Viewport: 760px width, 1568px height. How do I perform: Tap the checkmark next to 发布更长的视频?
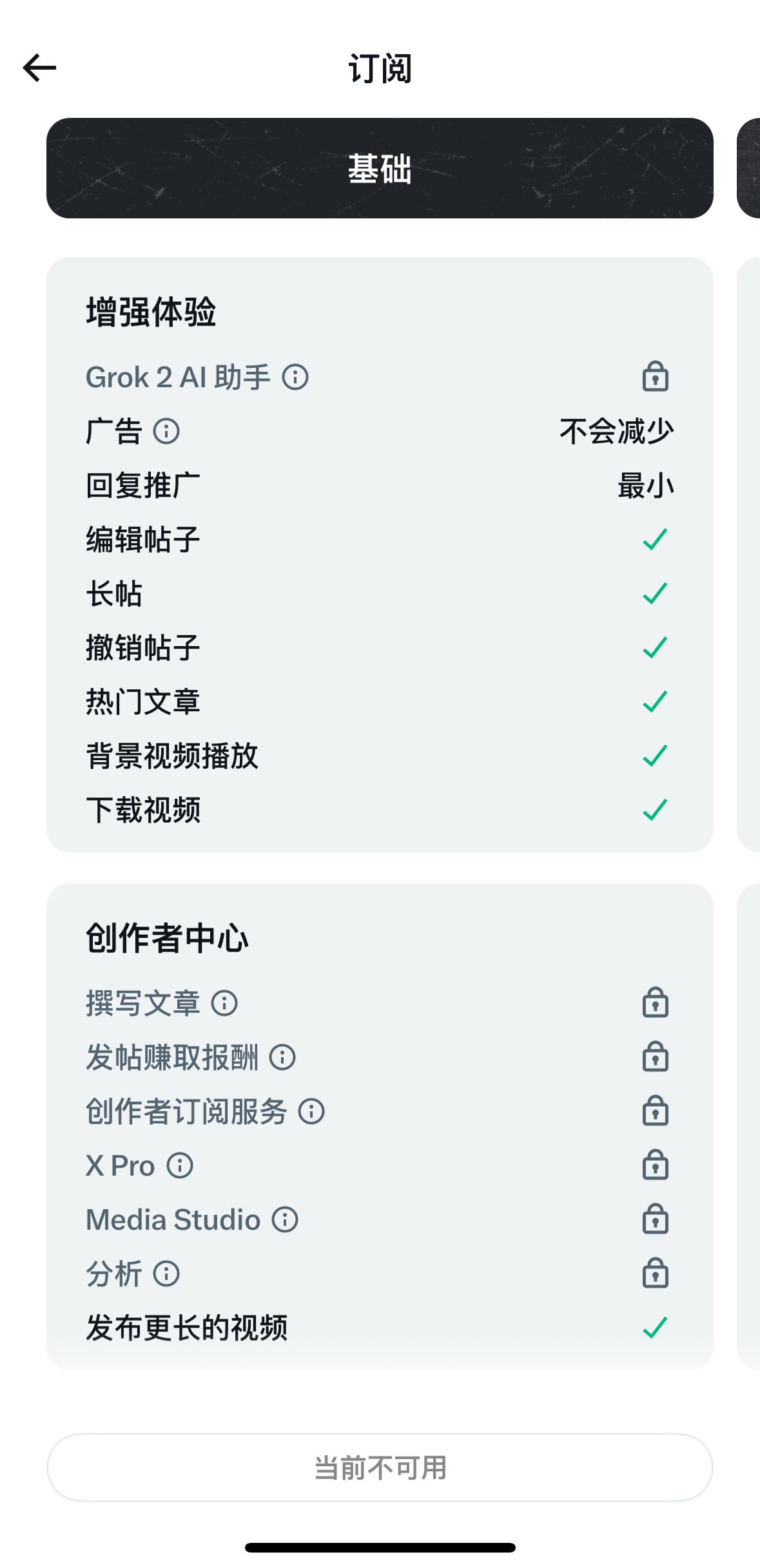click(x=655, y=1328)
